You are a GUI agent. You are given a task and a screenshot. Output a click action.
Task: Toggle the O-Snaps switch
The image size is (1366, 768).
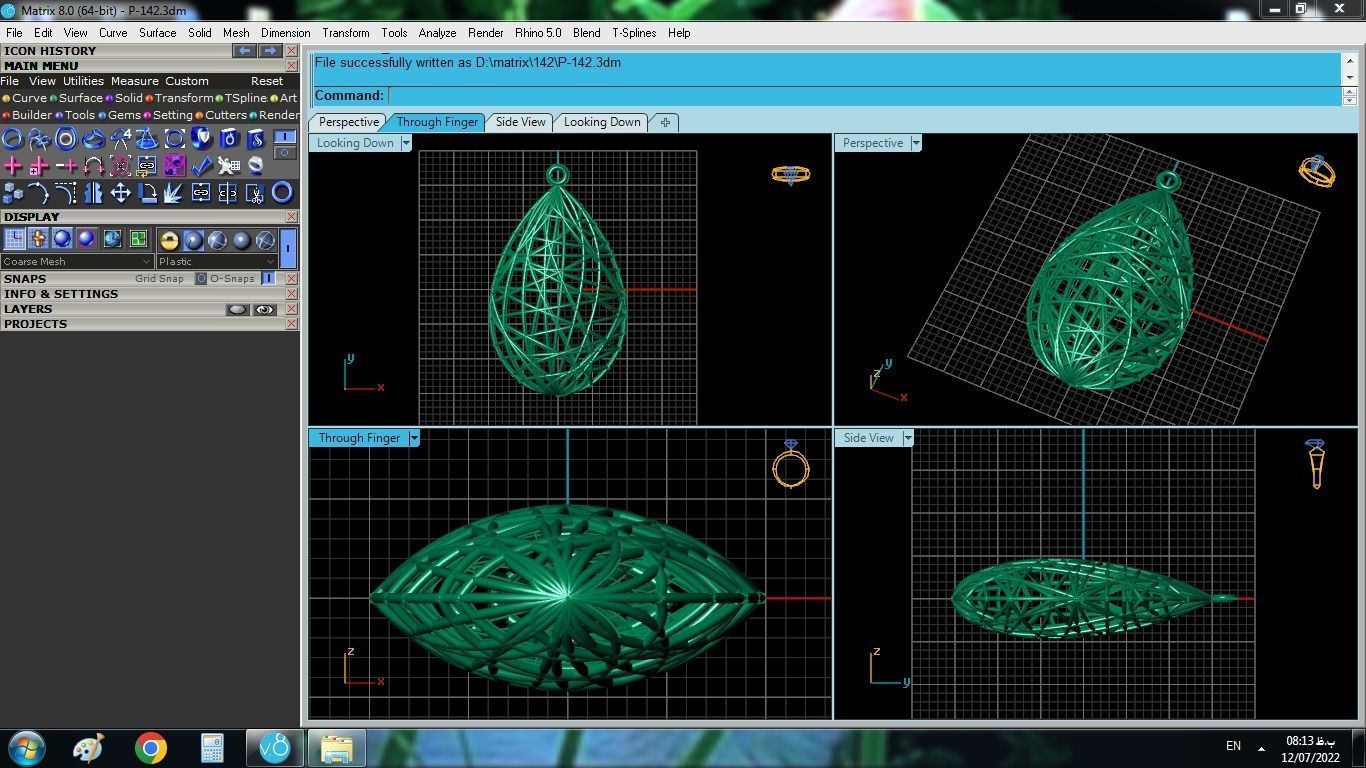pyautogui.click(x=268, y=278)
